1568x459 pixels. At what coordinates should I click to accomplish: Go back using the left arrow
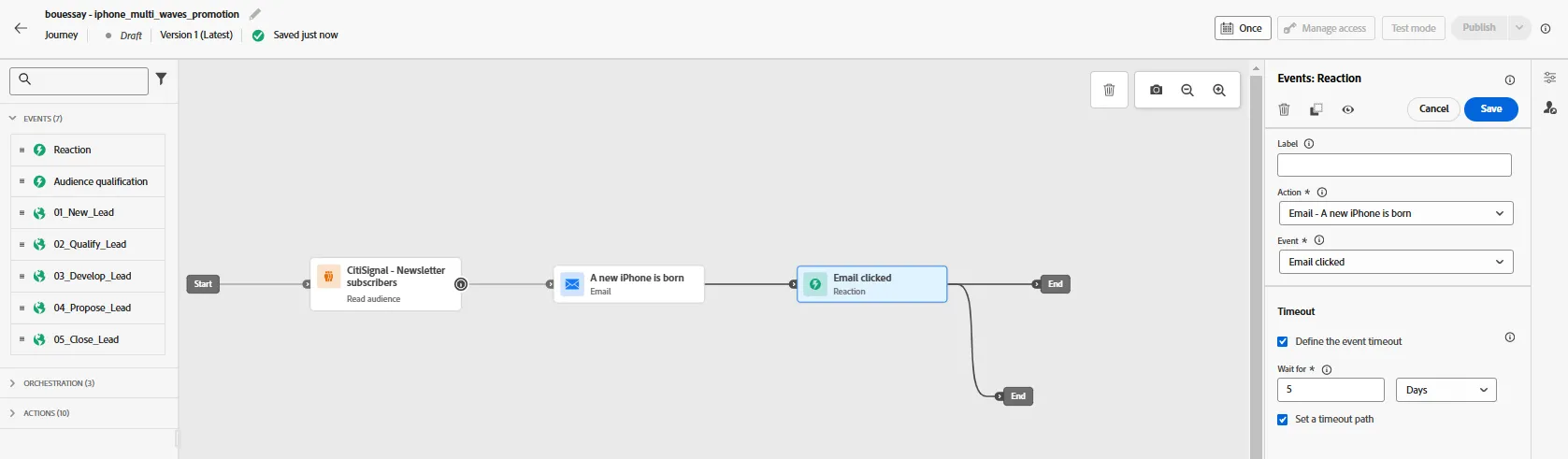(21, 28)
